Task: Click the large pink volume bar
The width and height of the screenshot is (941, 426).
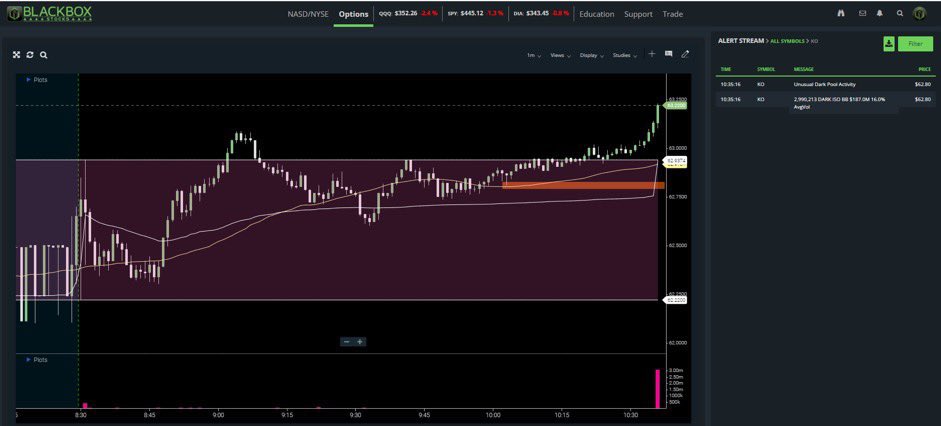Action: (658, 389)
